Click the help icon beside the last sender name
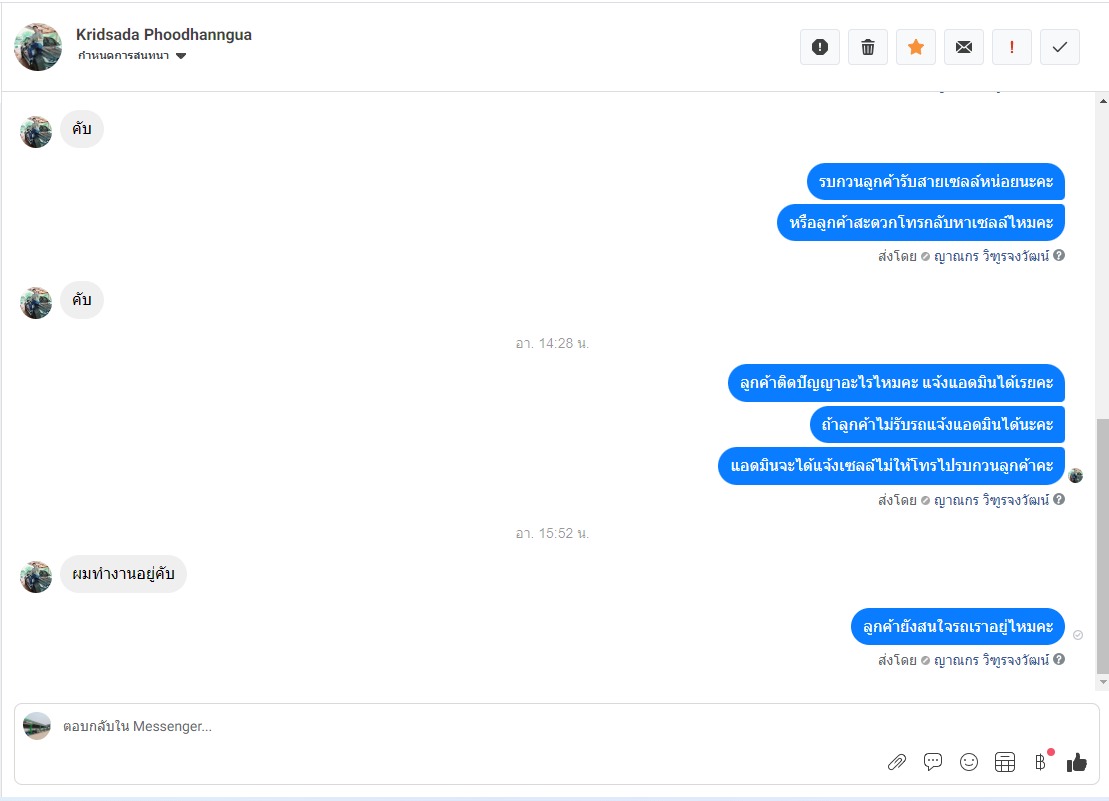 click(x=1059, y=659)
